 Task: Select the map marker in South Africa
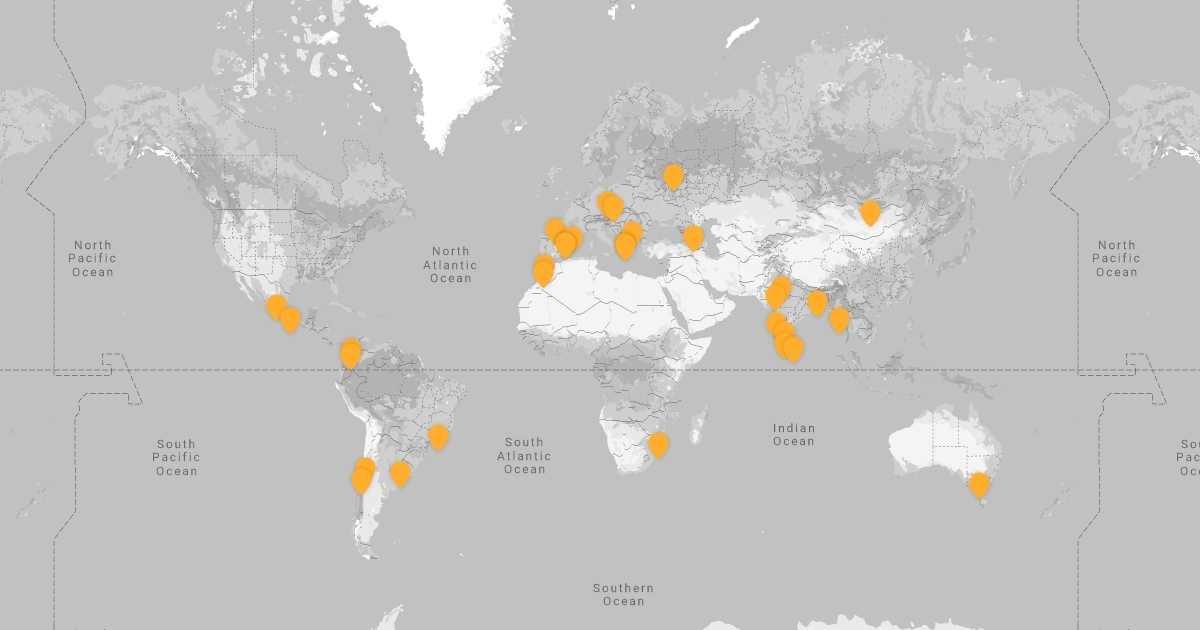coord(658,444)
